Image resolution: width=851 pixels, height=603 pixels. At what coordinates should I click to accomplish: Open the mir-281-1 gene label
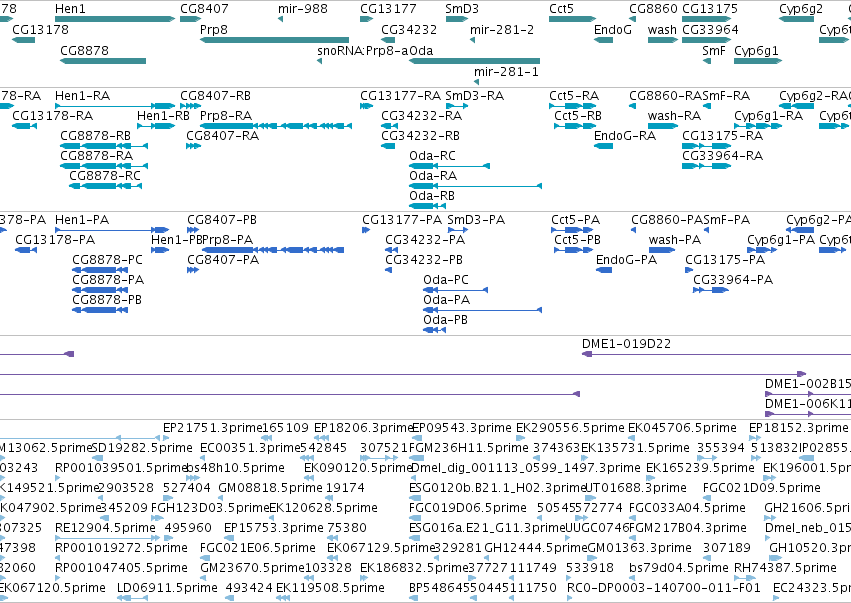click(x=506, y=72)
